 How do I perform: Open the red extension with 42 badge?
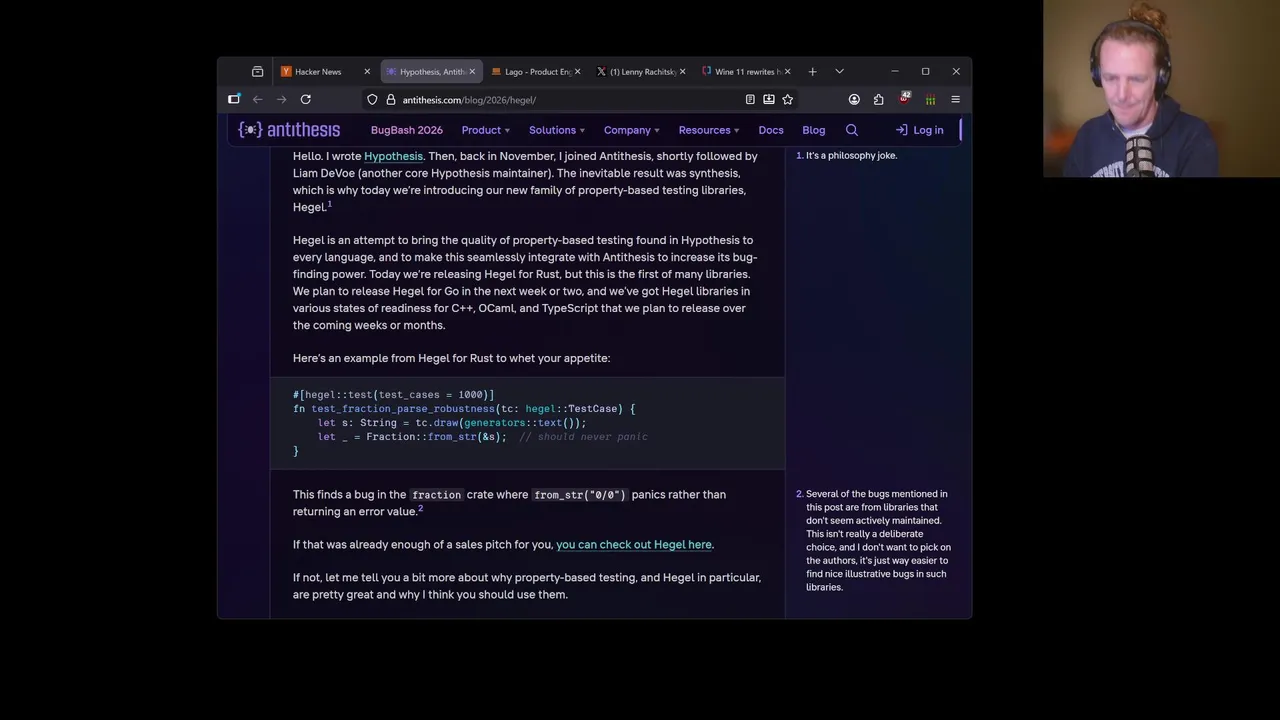905,99
